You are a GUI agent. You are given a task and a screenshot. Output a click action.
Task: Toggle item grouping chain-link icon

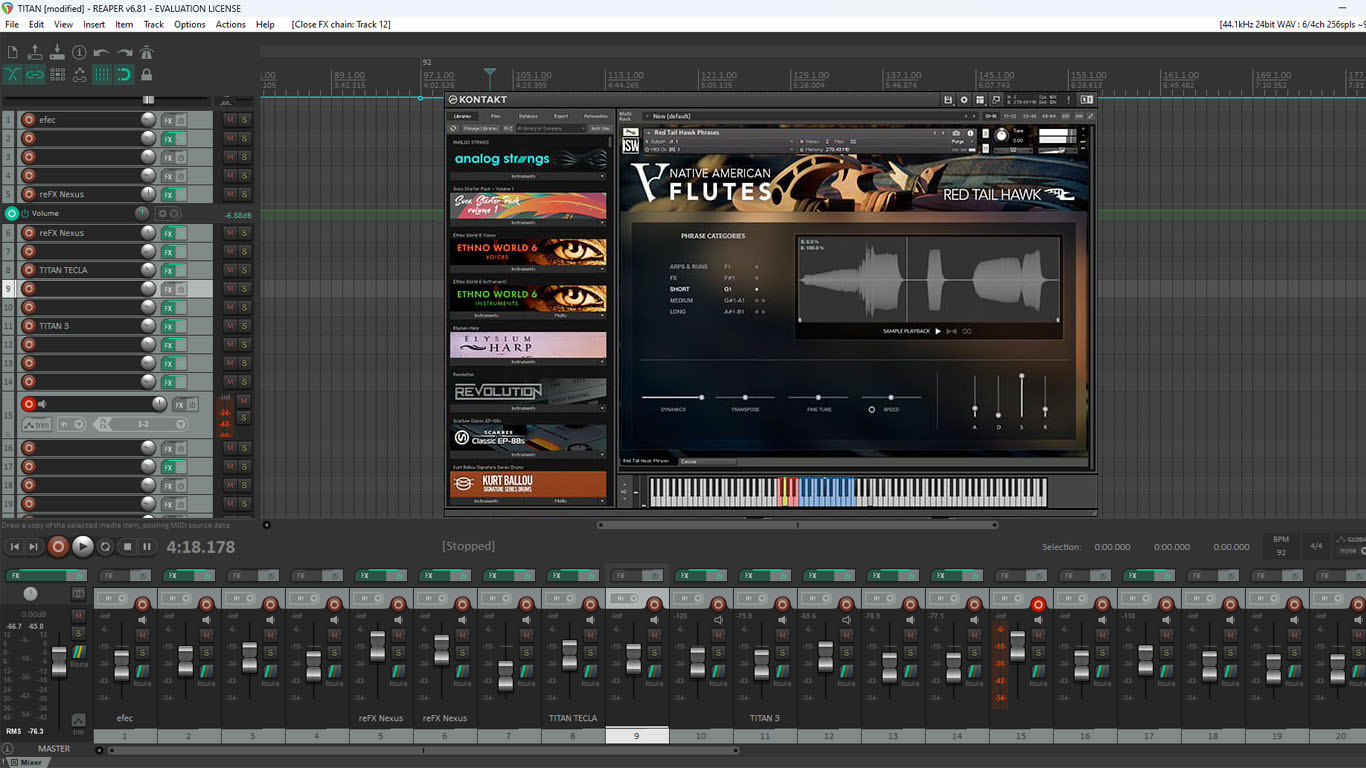click(x=35, y=74)
